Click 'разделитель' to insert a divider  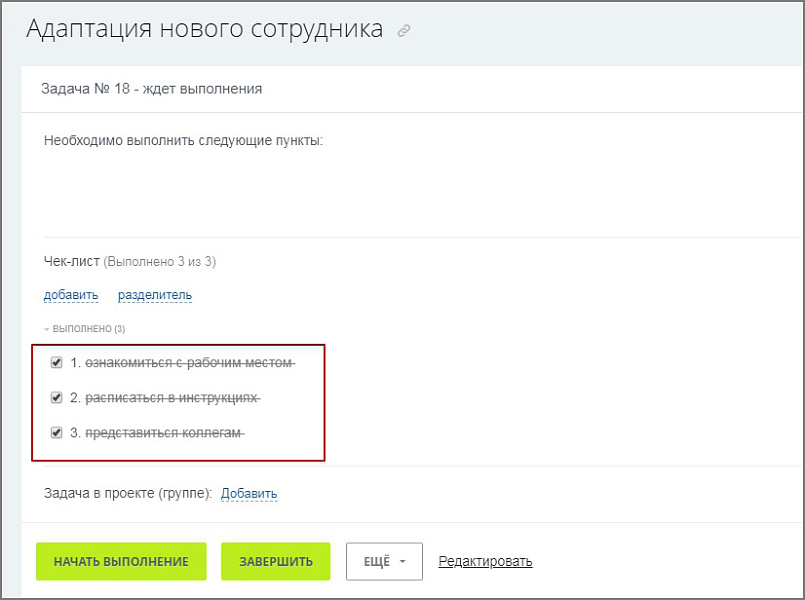[157, 295]
